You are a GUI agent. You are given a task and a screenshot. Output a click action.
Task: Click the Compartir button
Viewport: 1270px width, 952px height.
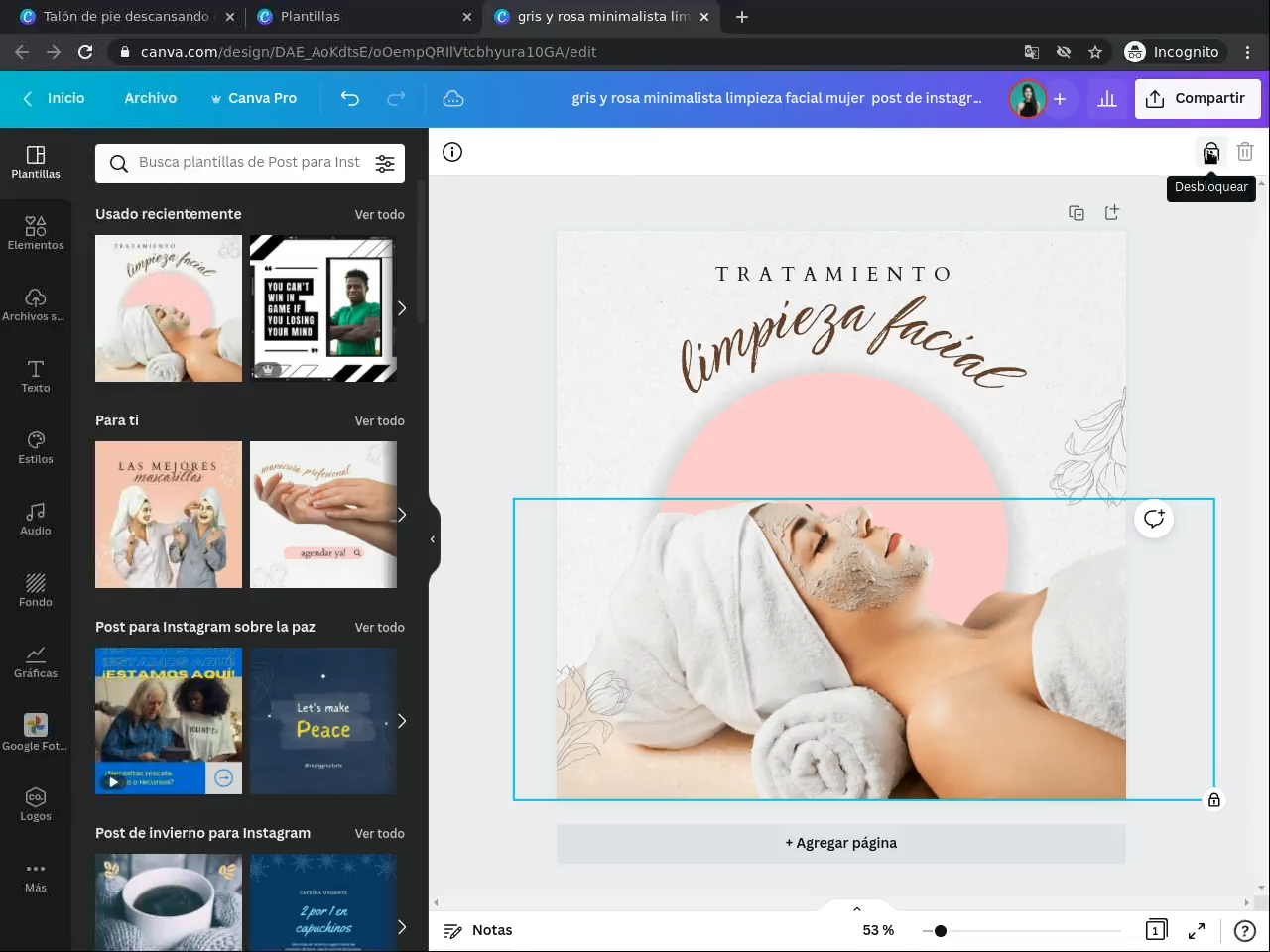(1198, 99)
